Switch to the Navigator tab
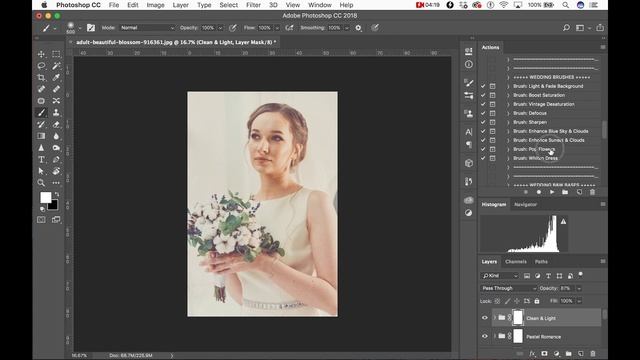Screen dimensions: 640x360 (525, 204)
